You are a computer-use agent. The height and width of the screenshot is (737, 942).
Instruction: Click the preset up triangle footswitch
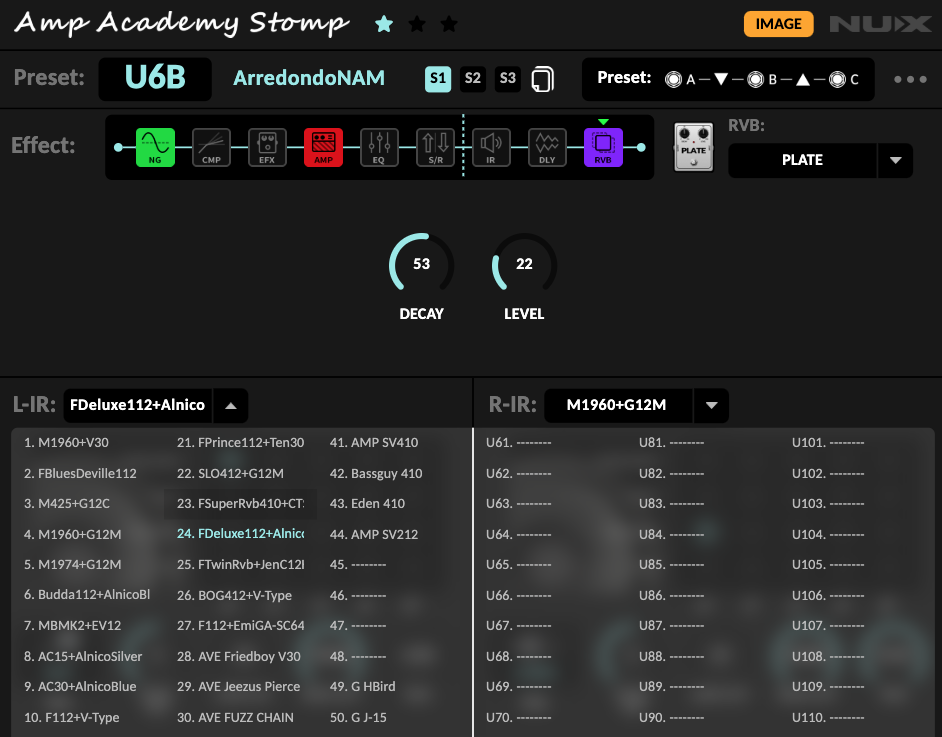point(803,79)
